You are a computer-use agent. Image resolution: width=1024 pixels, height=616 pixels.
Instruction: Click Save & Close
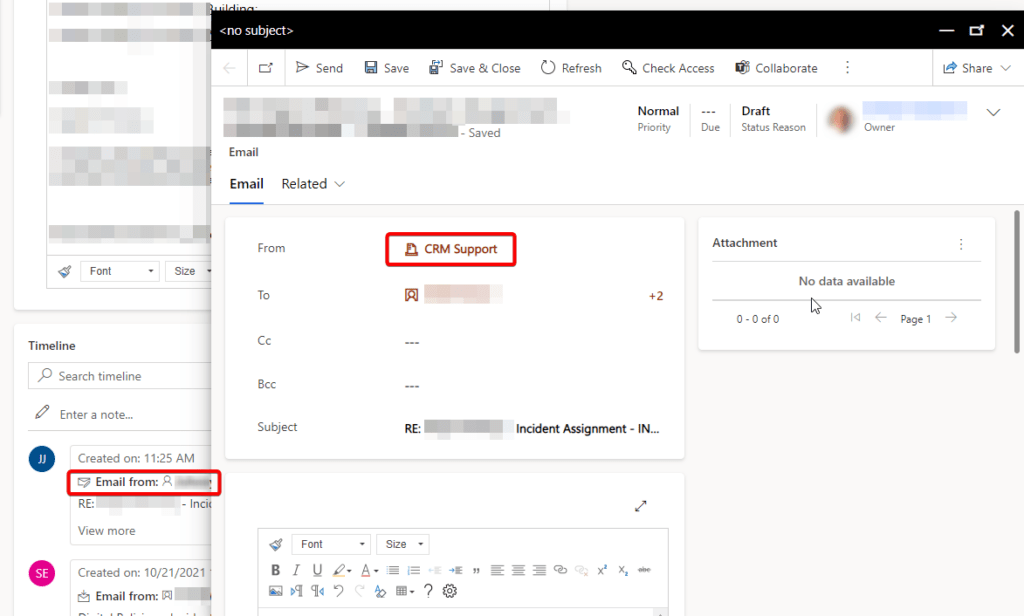(x=475, y=67)
